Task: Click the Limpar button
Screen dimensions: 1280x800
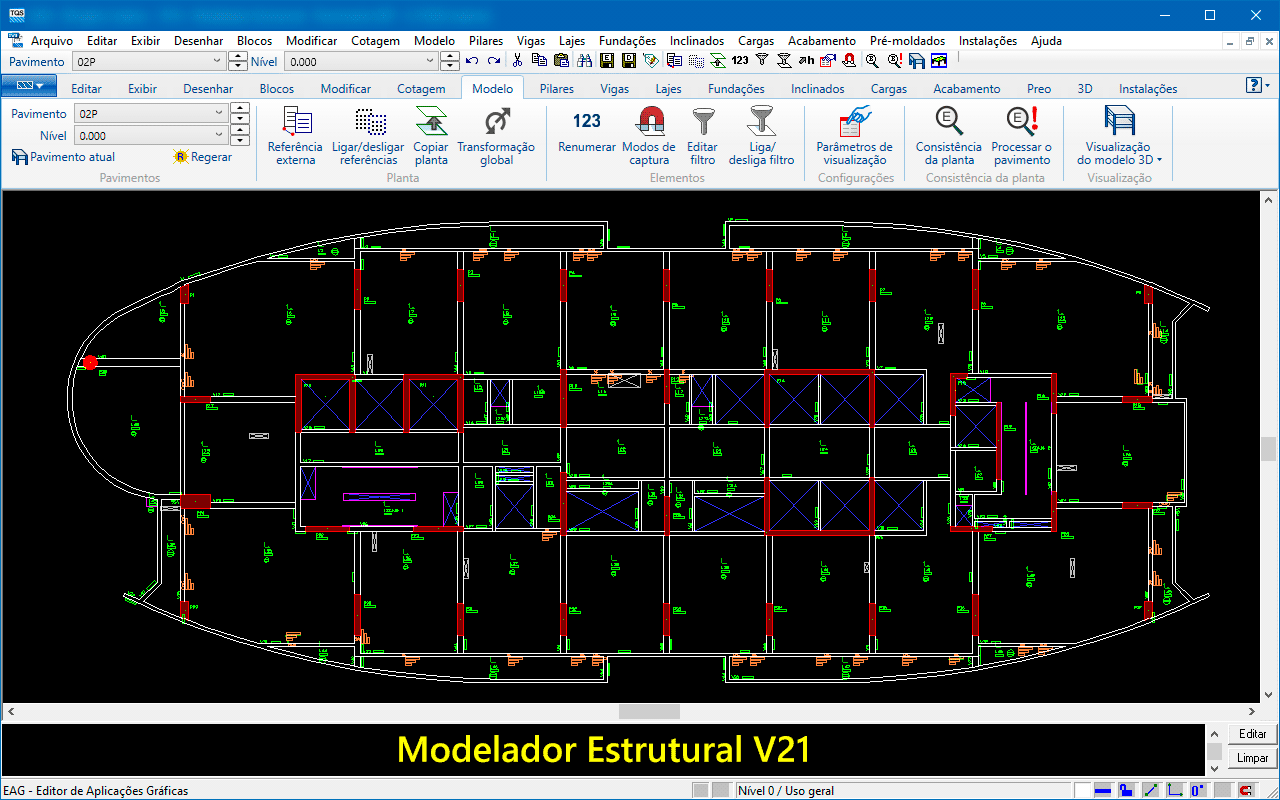Action: (1252, 758)
